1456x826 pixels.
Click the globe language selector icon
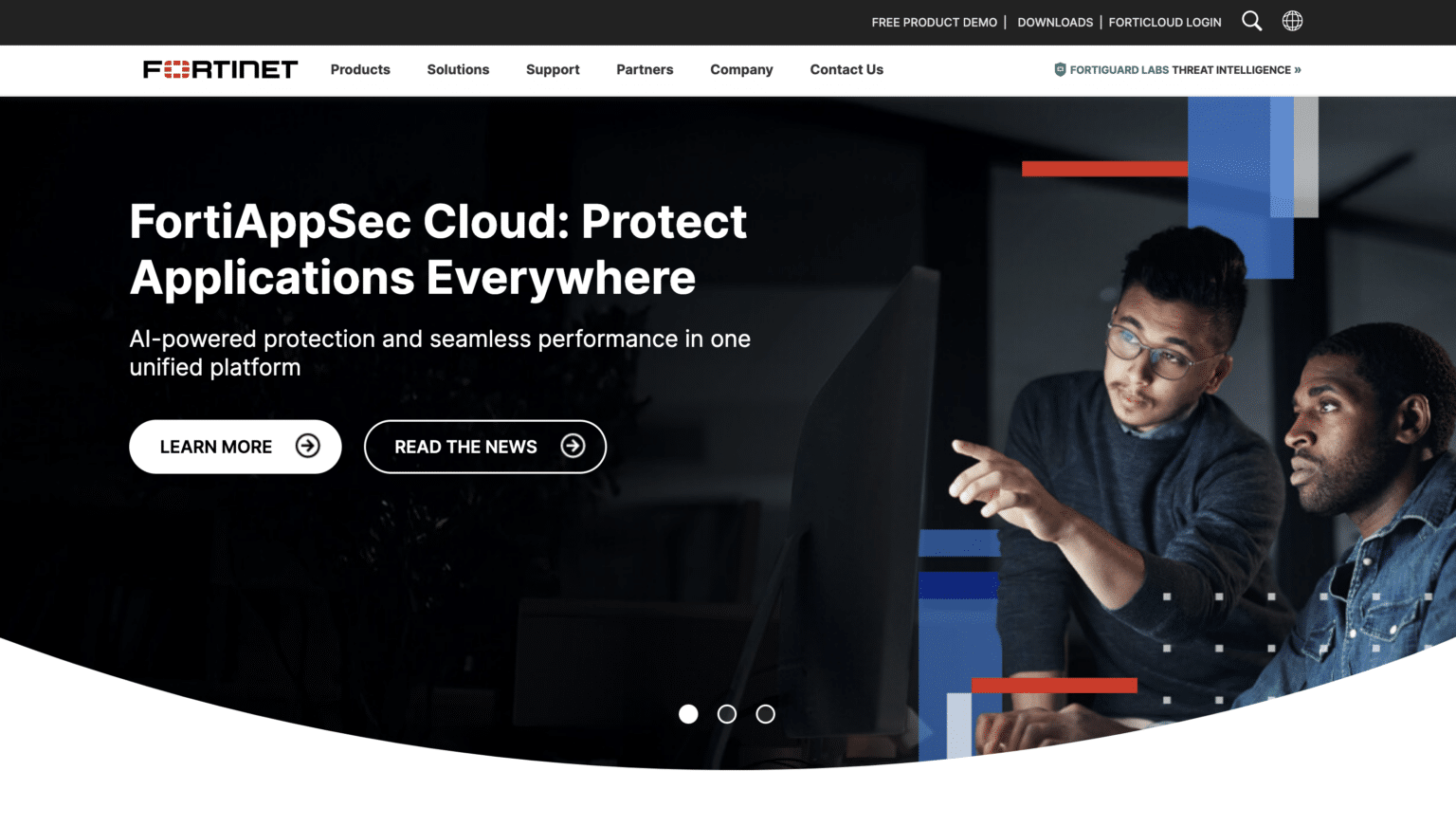coord(1292,21)
